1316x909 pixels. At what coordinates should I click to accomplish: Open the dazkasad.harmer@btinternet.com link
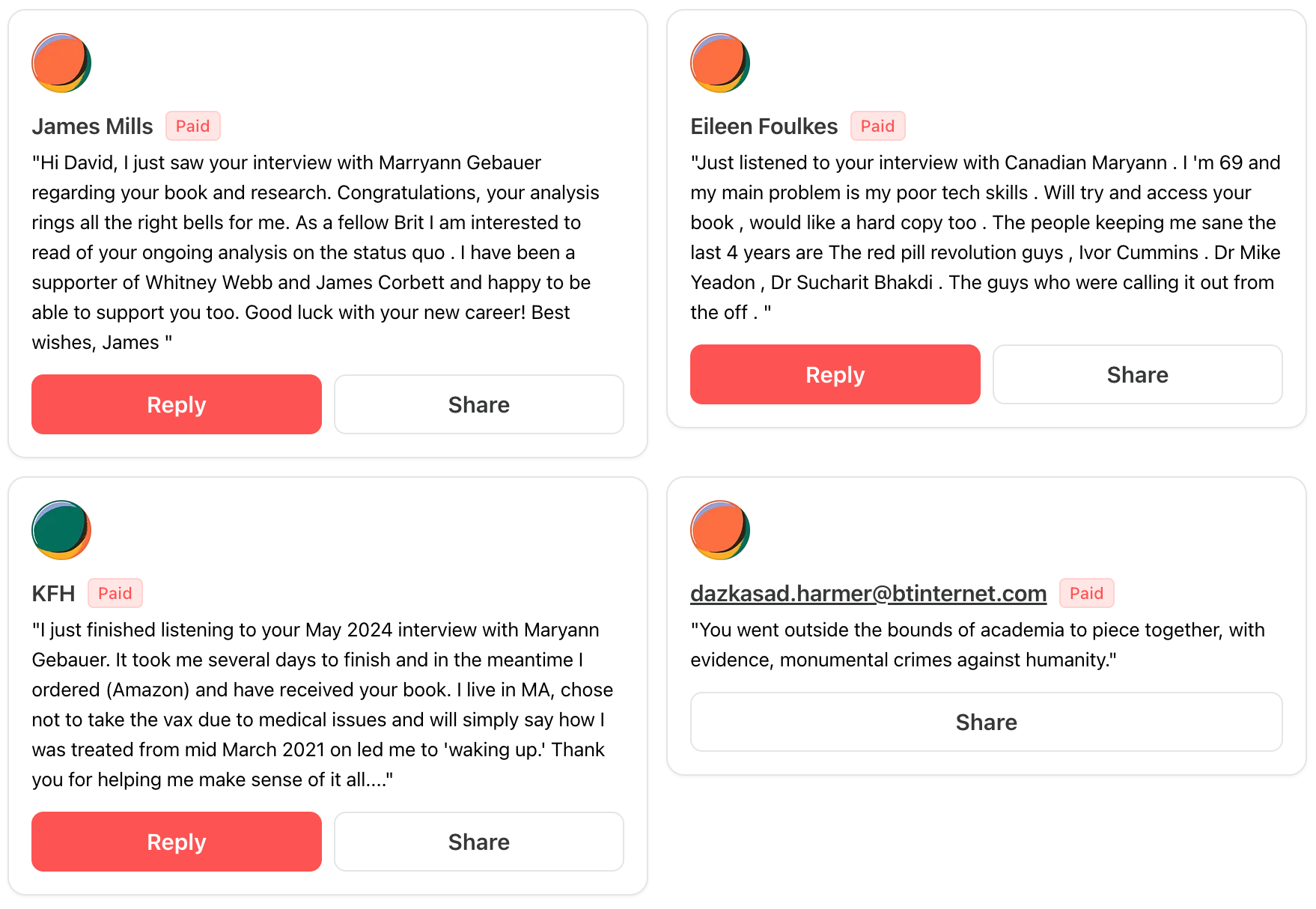click(868, 593)
